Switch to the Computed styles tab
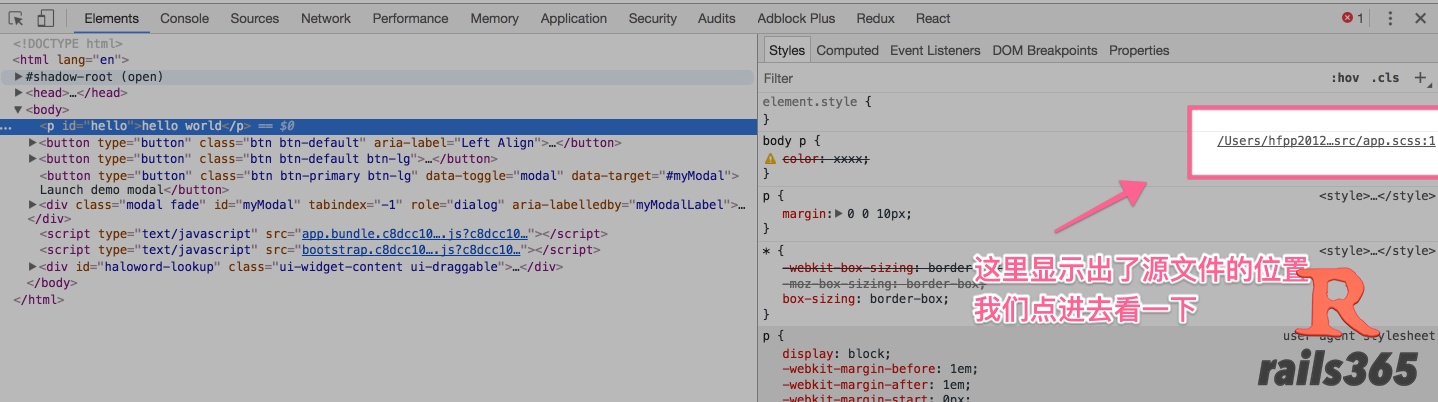This screenshot has width=1438, height=402. (847, 50)
